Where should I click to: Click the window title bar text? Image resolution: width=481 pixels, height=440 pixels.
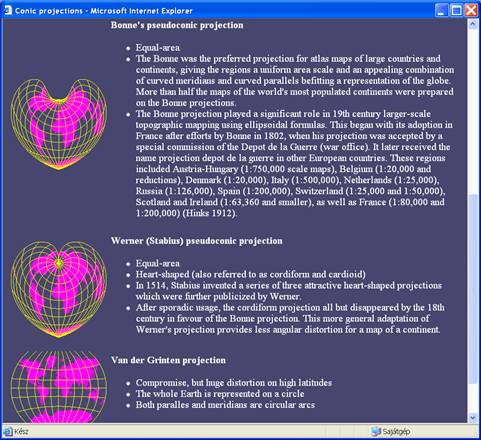[104, 11]
